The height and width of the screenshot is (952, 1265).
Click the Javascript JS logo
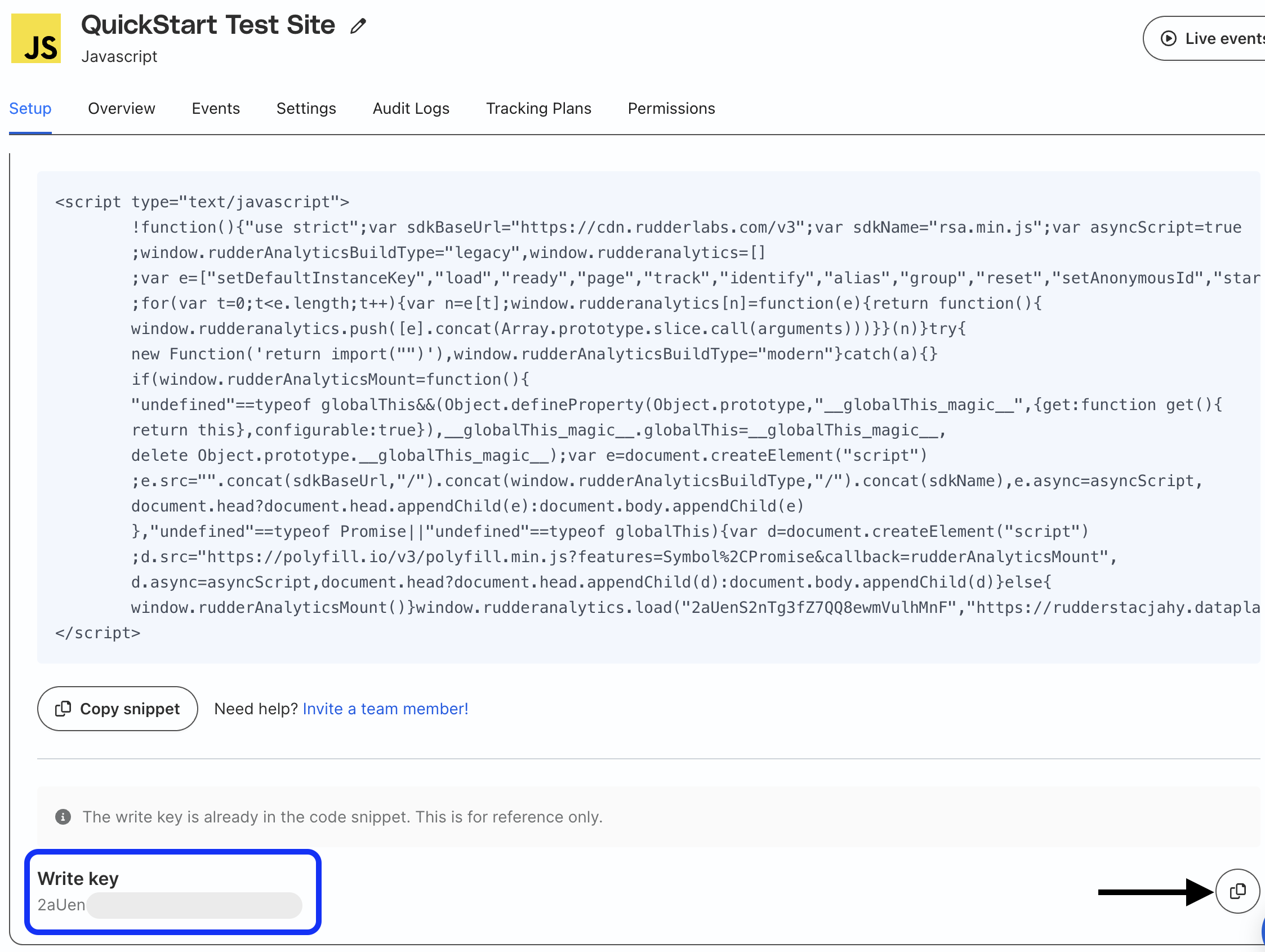[x=36, y=38]
